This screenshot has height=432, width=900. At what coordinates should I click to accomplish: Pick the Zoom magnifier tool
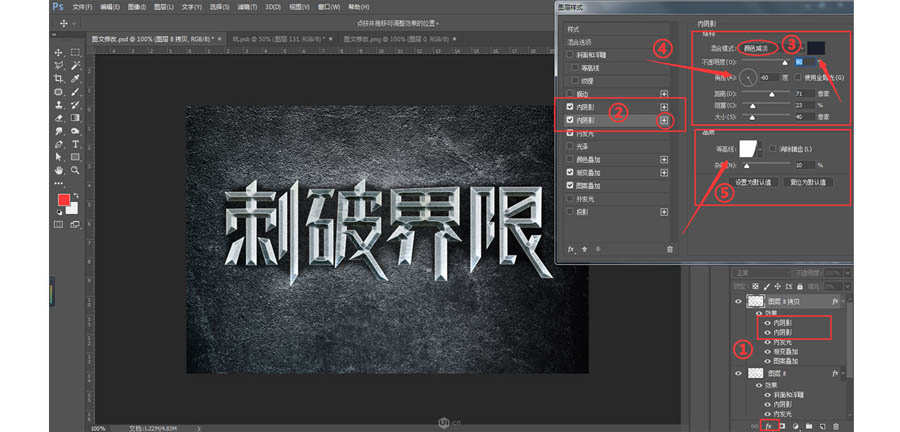pos(76,170)
